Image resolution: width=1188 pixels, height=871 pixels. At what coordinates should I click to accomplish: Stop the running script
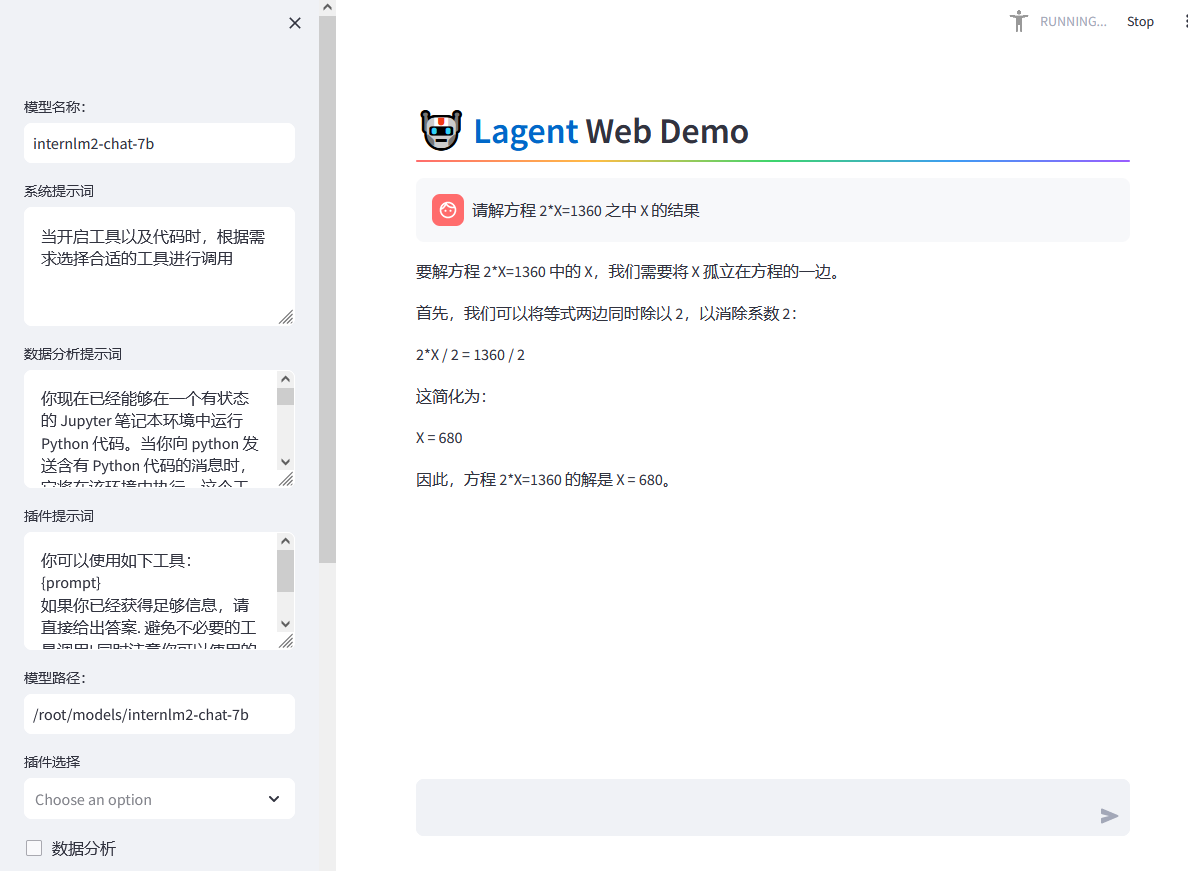click(1140, 22)
